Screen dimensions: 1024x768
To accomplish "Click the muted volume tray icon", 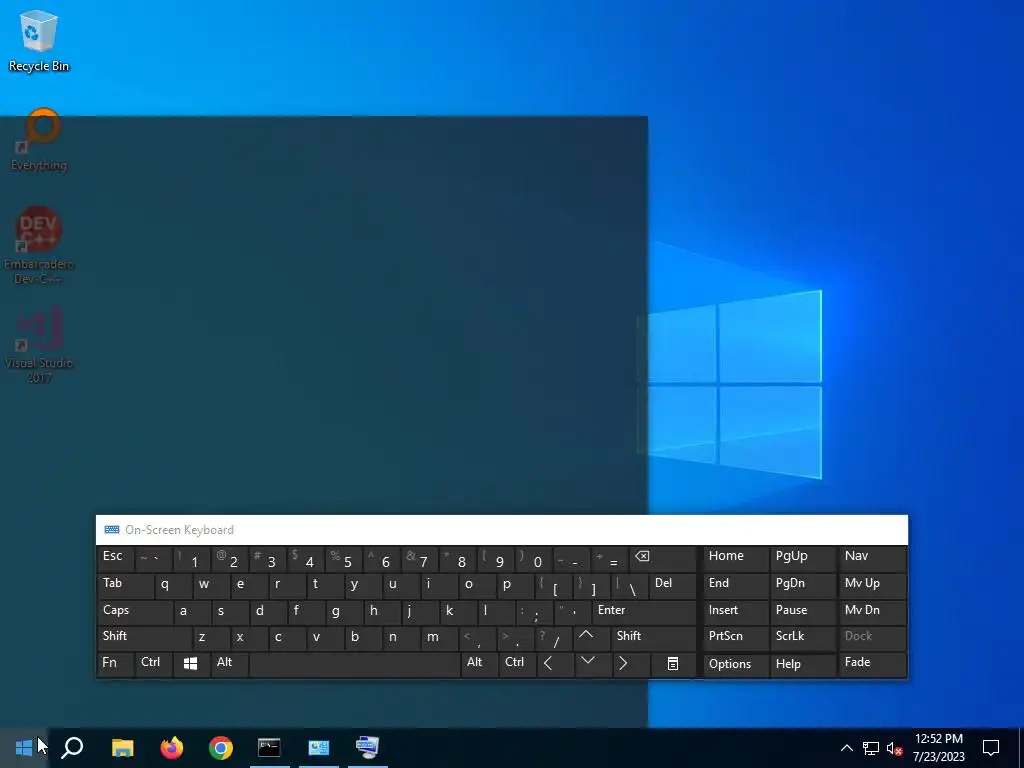I will pos(894,748).
